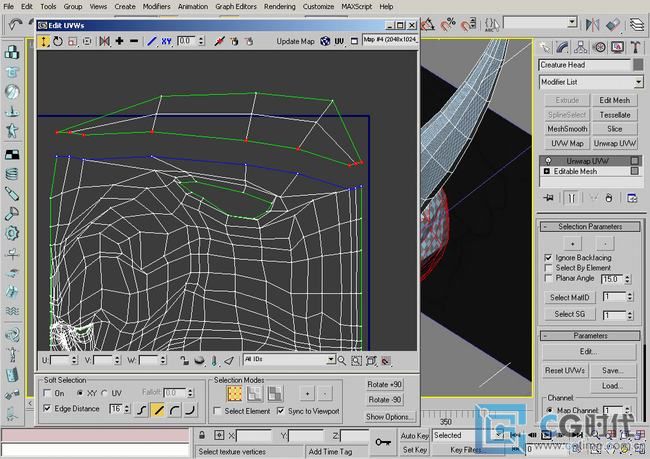
Task: Open the File menu
Action: click(8, 7)
